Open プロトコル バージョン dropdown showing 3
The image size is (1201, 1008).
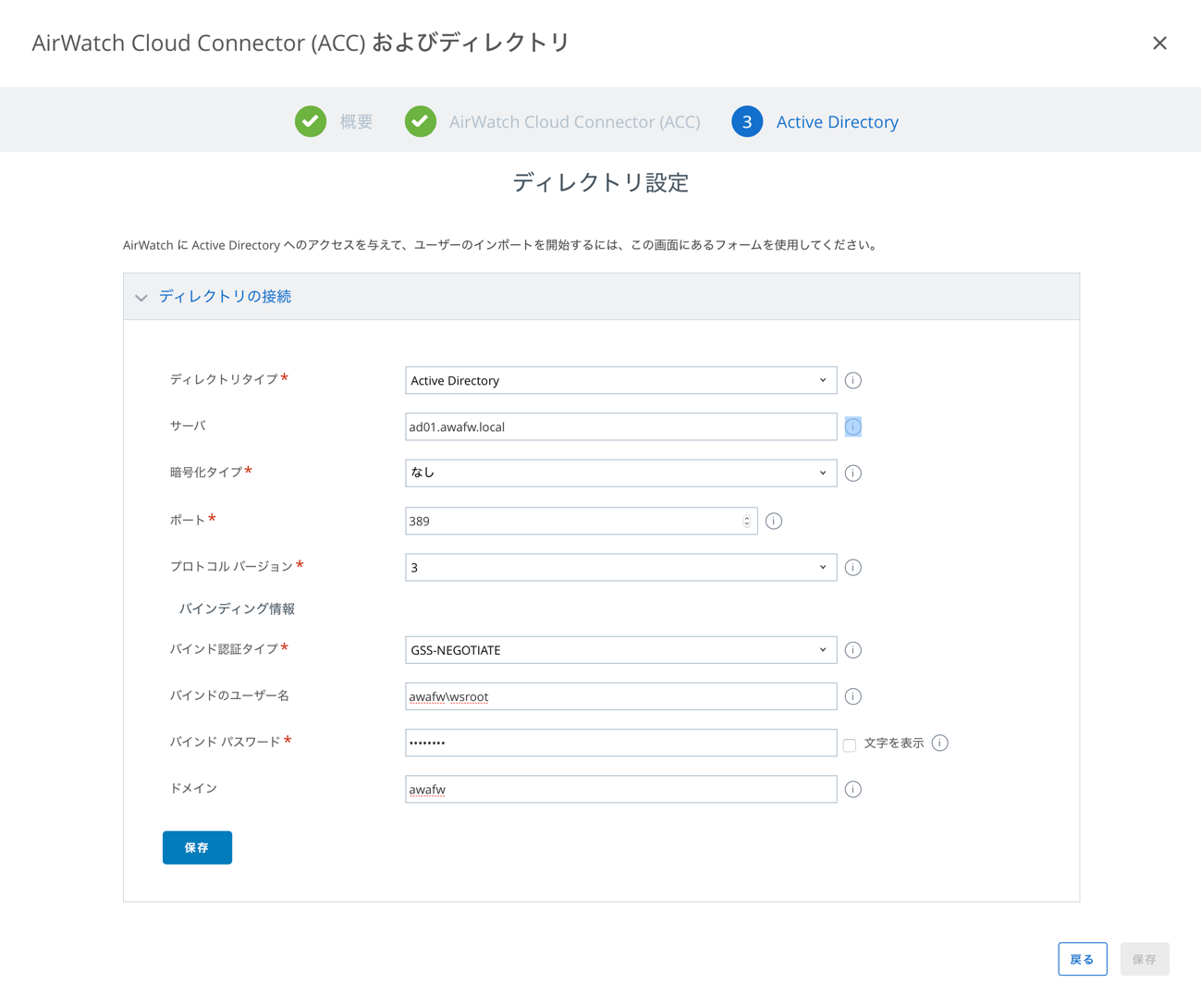pyautogui.click(x=621, y=567)
